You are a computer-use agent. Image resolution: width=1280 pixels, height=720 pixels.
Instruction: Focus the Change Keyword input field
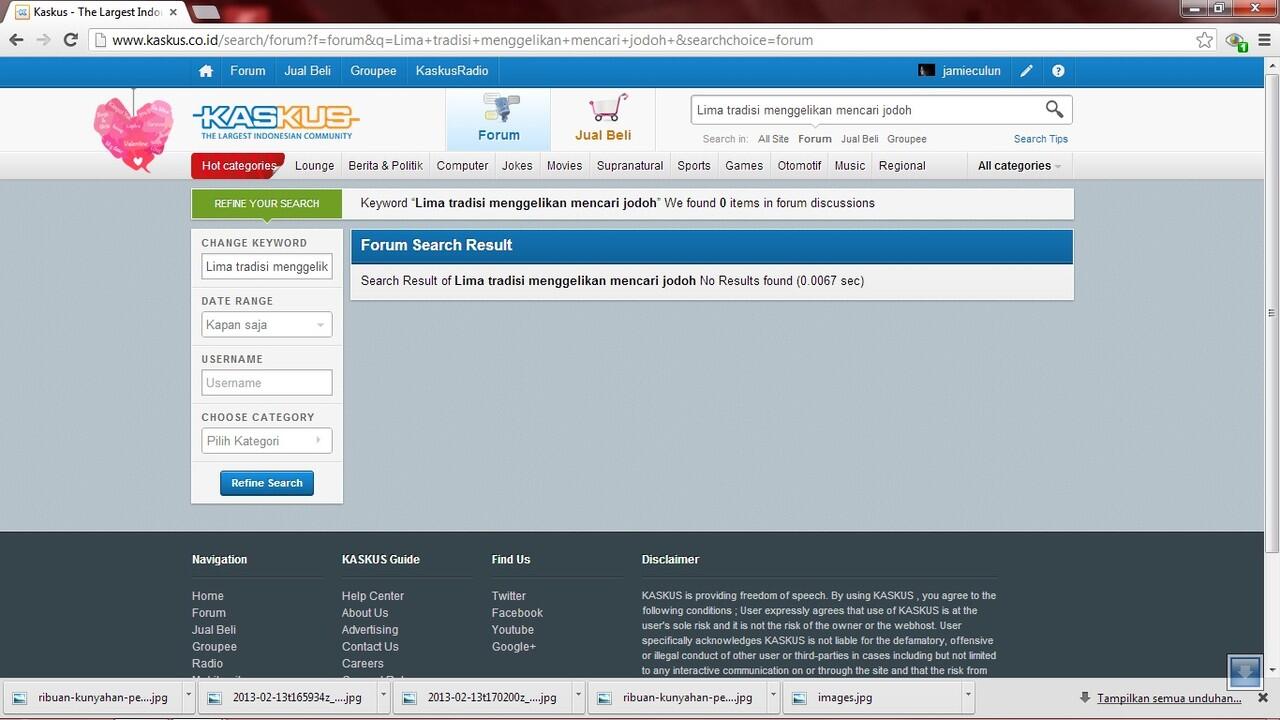pos(267,267)
